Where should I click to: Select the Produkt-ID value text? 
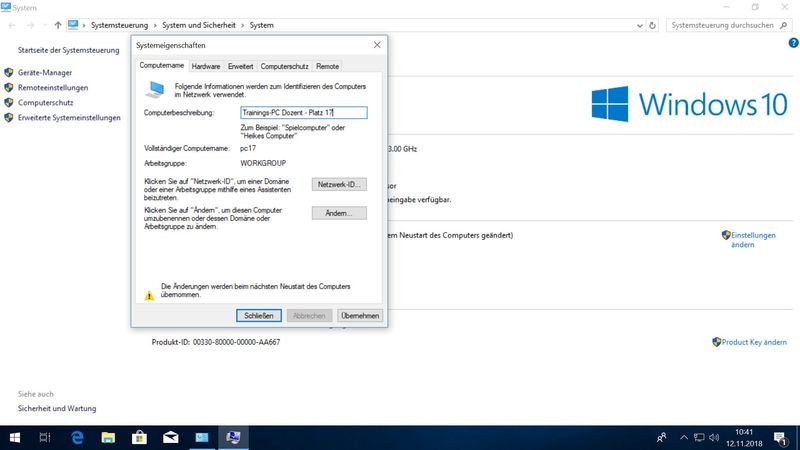236,342
